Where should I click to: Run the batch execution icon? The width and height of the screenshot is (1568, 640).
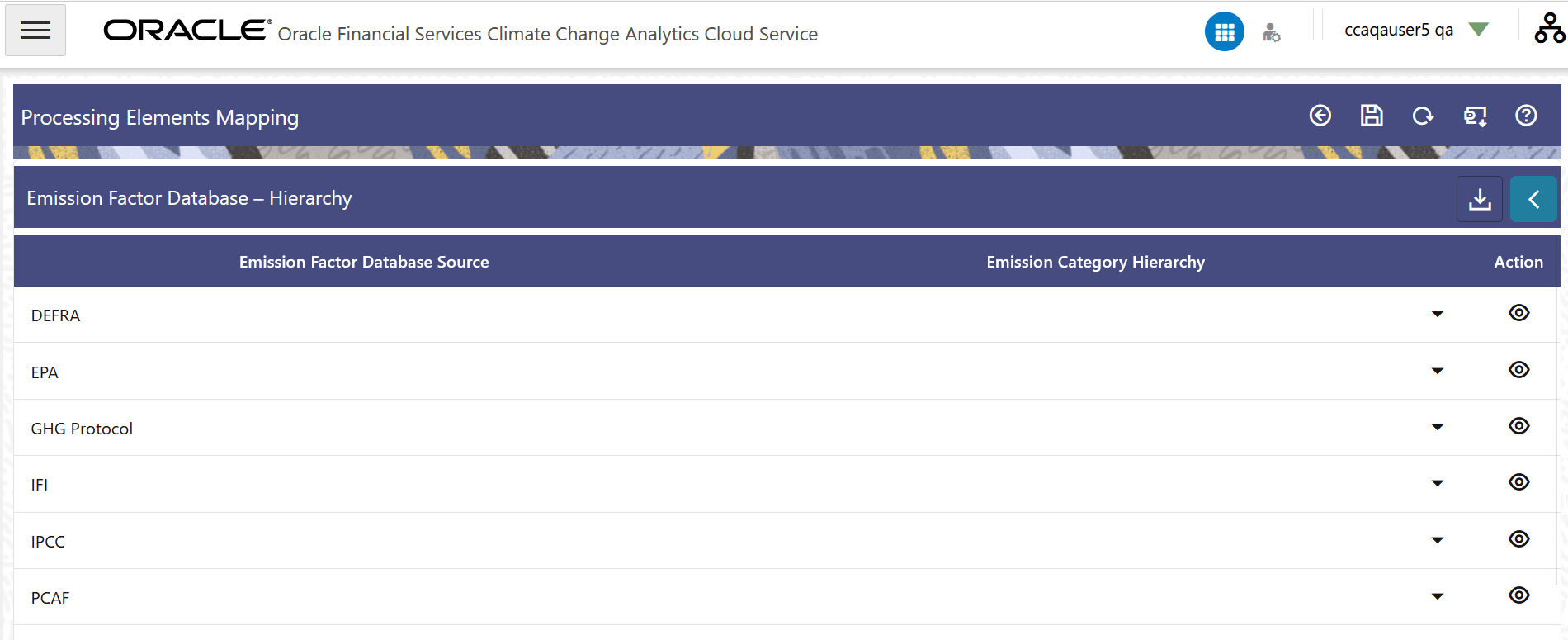(1475, 116)
